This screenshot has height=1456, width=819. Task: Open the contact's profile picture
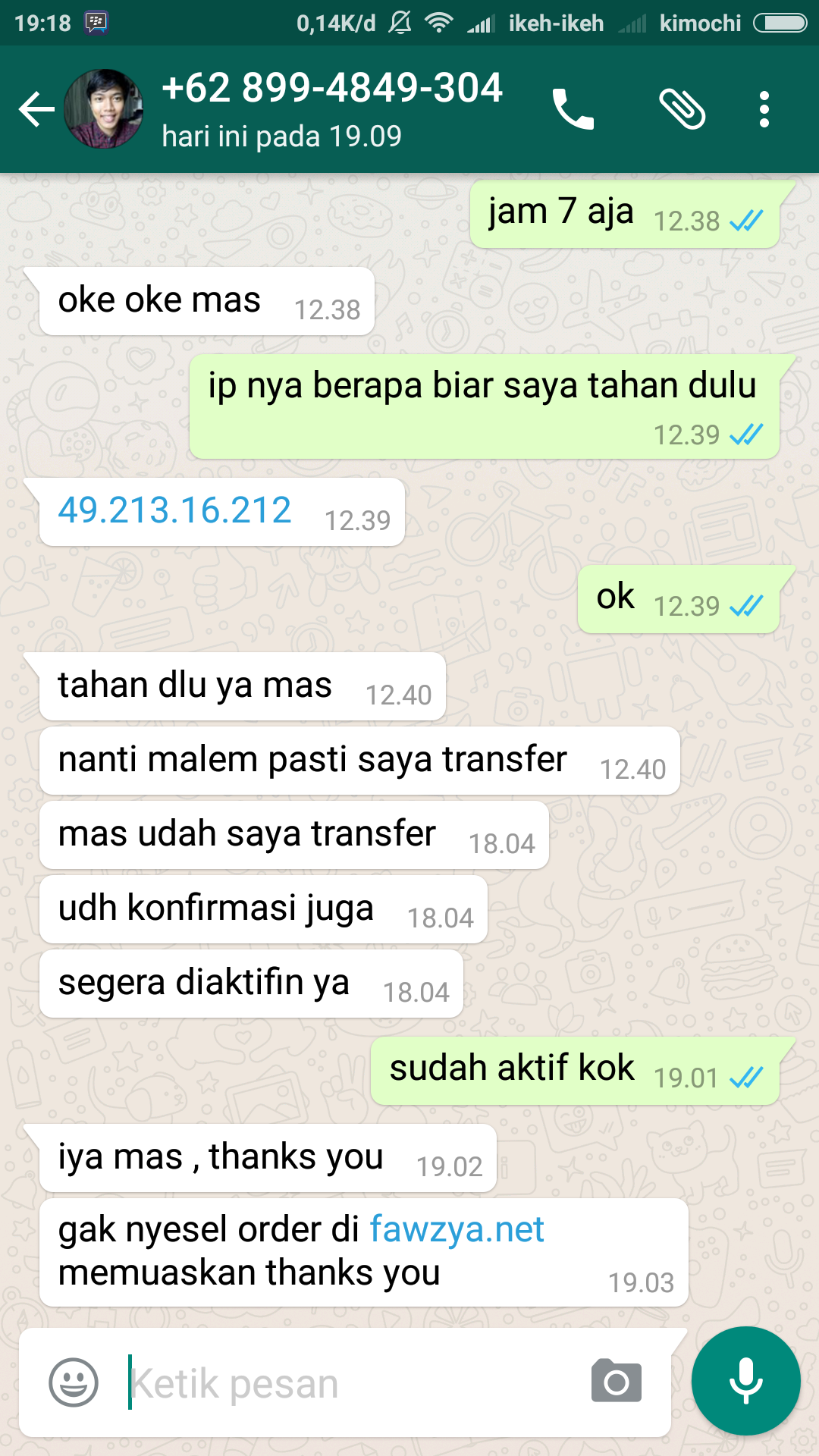point(104,108)
